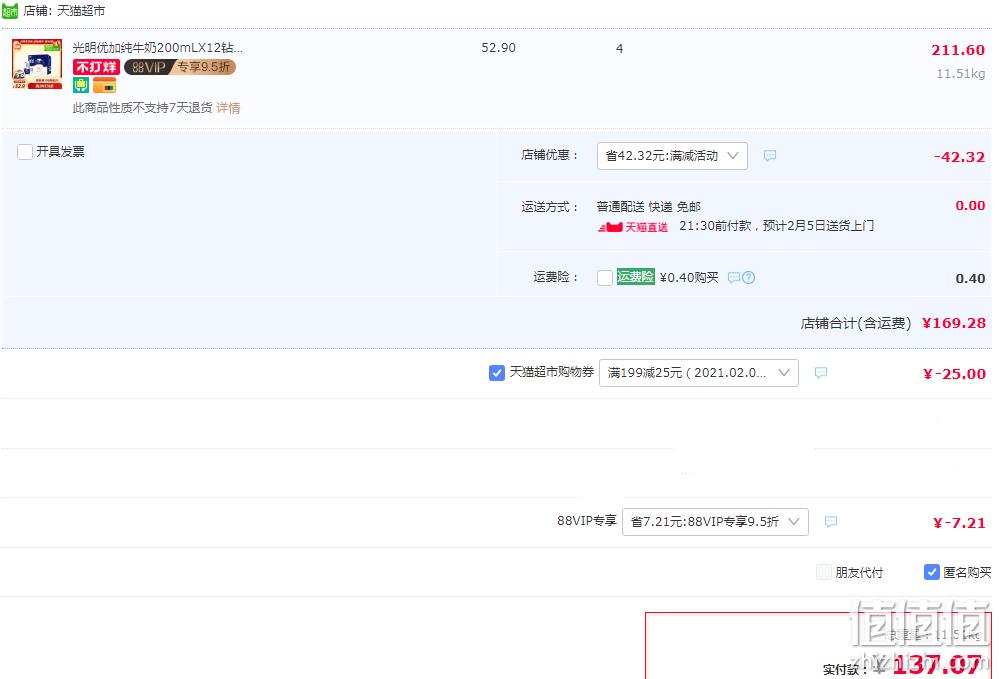Open the question mark help for 运费险

coord(749,277)
